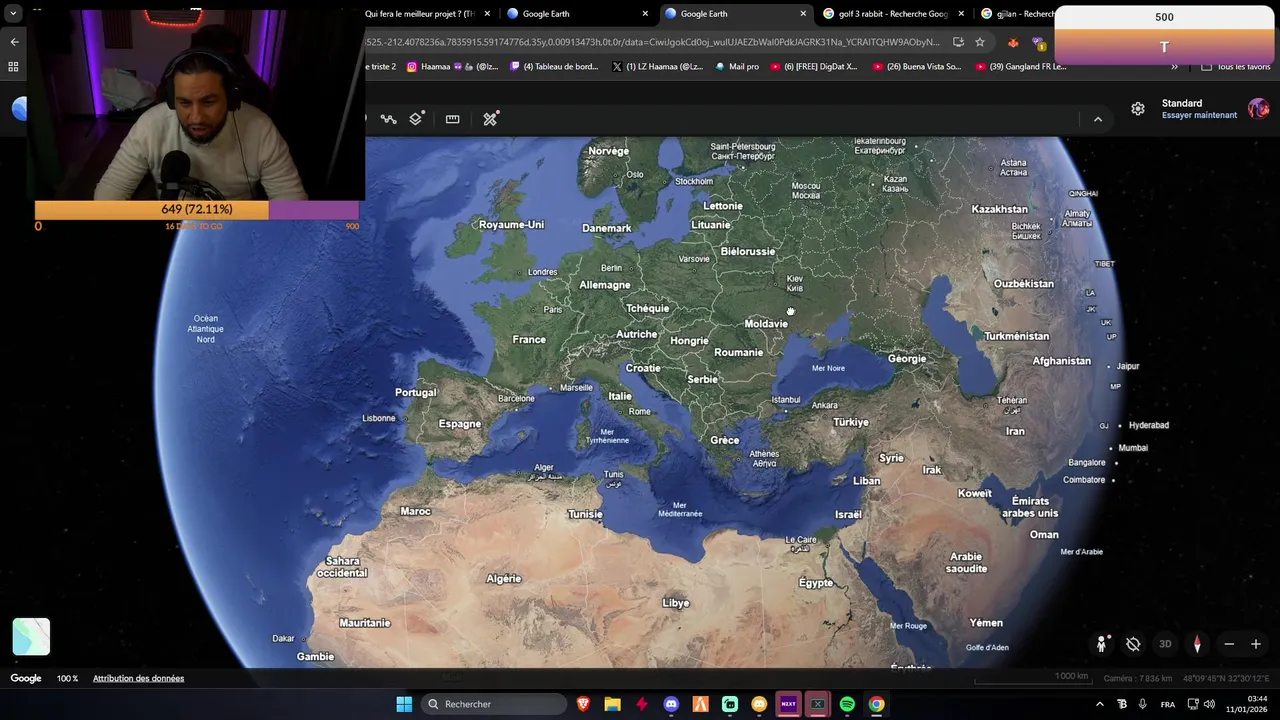Click the browser back arrow
Screen dimensions: 1280x720
14,42
